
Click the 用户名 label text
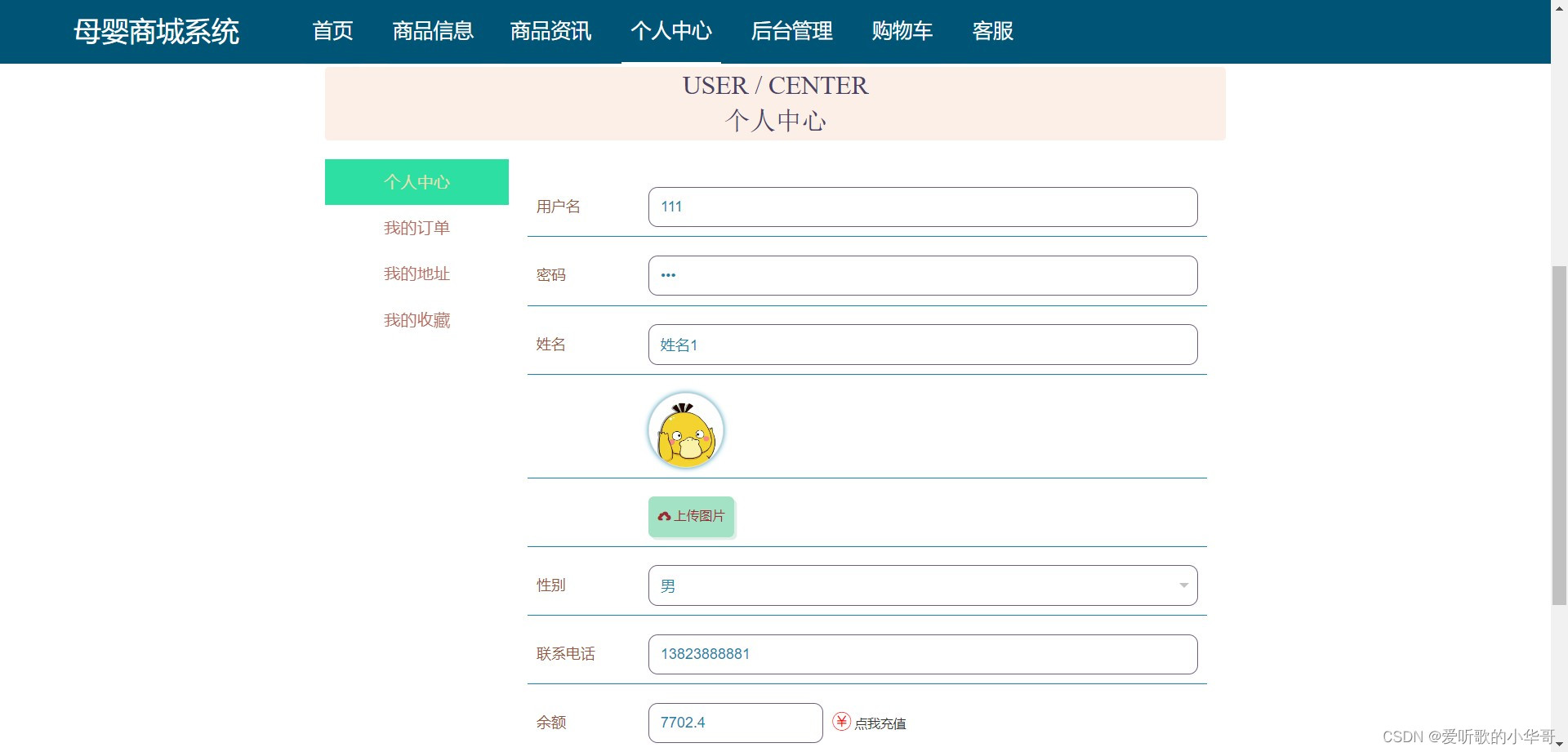coord(558,207)
